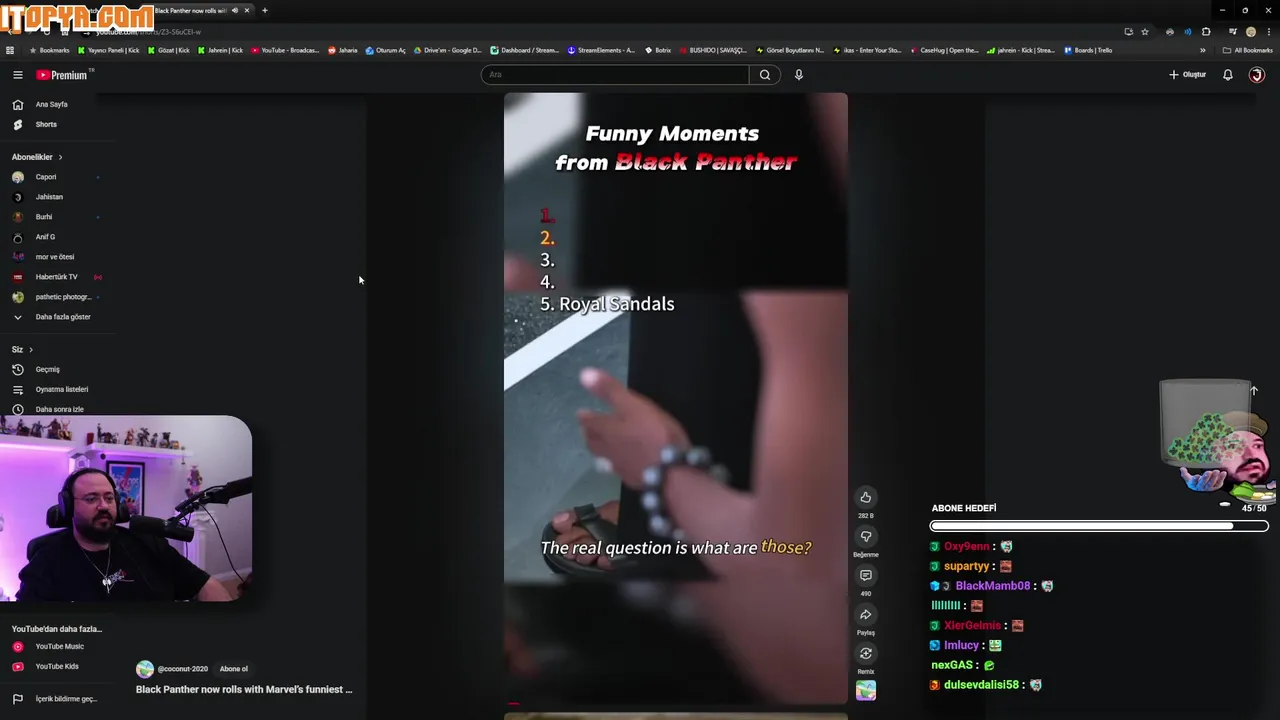Open the account avatar menu
This screenshot has height=720, width=1280.
1257,75
